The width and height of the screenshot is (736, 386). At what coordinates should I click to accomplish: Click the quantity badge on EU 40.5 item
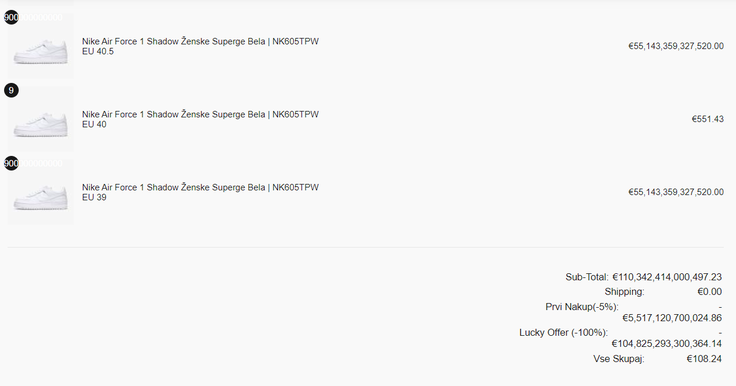(x=11, y=17)
